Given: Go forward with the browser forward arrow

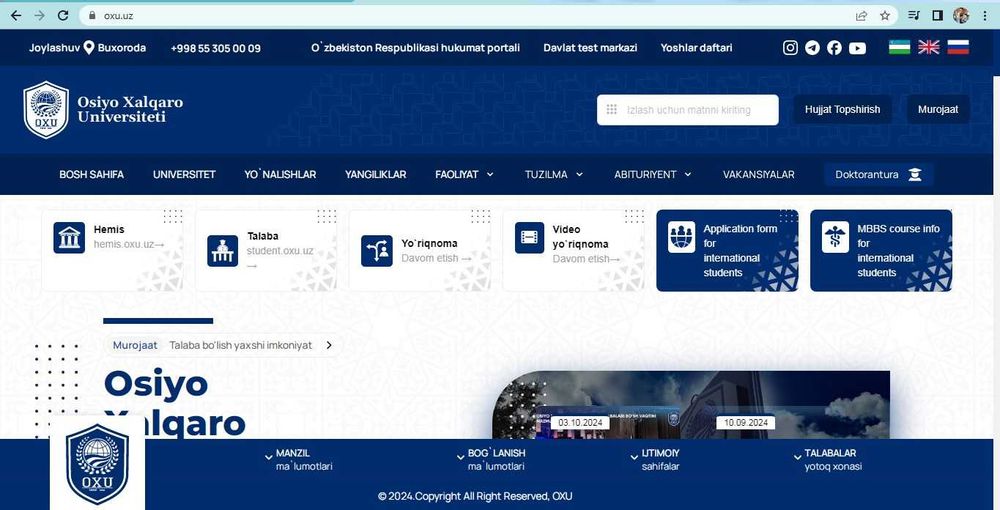Looking at the screenshot, I should (40, 16).
